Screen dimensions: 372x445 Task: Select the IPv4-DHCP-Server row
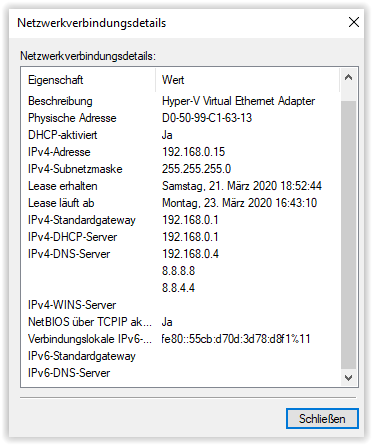[181, 237]
